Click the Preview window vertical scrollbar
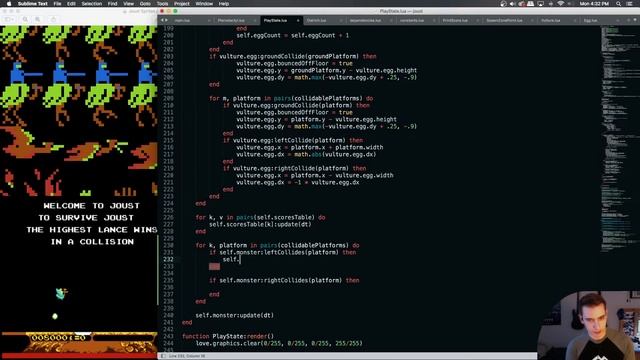Viewport: 640px width, 360px height. [157, 269]
